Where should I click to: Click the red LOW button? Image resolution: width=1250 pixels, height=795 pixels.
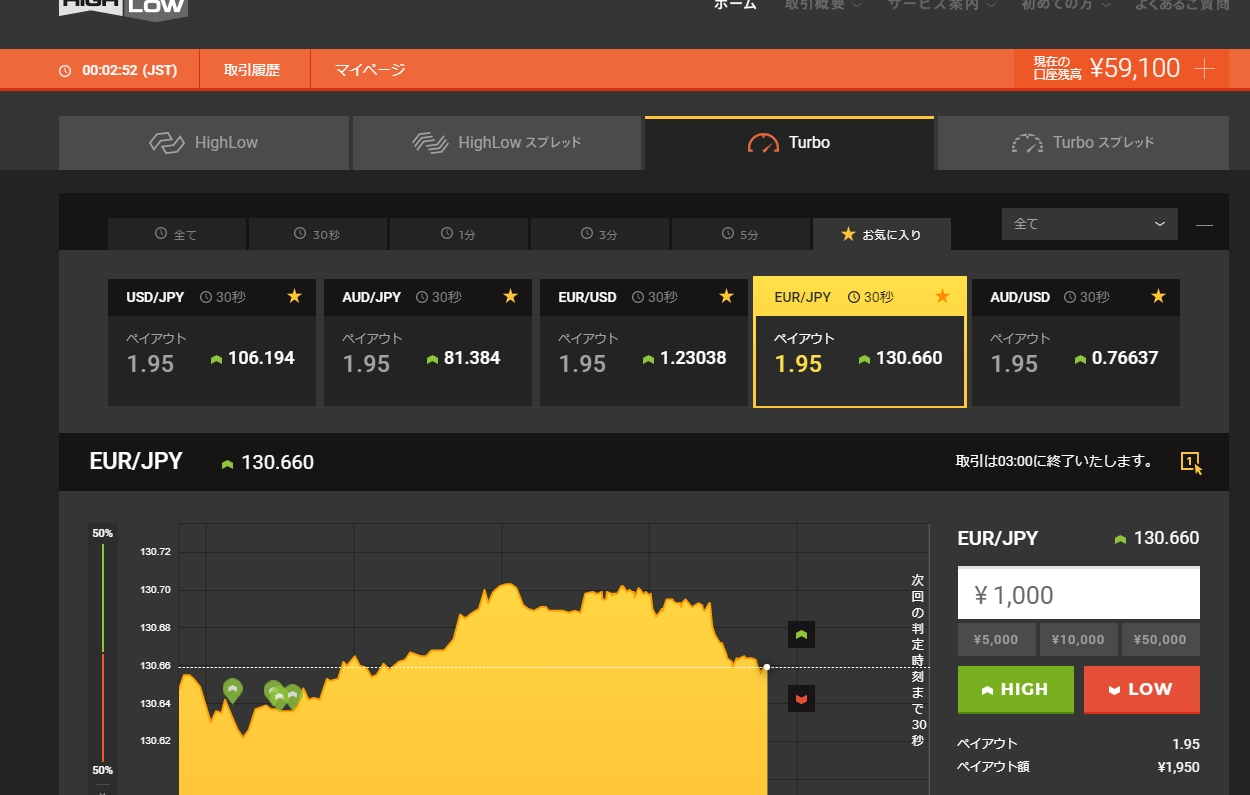tap(1142, 690)
